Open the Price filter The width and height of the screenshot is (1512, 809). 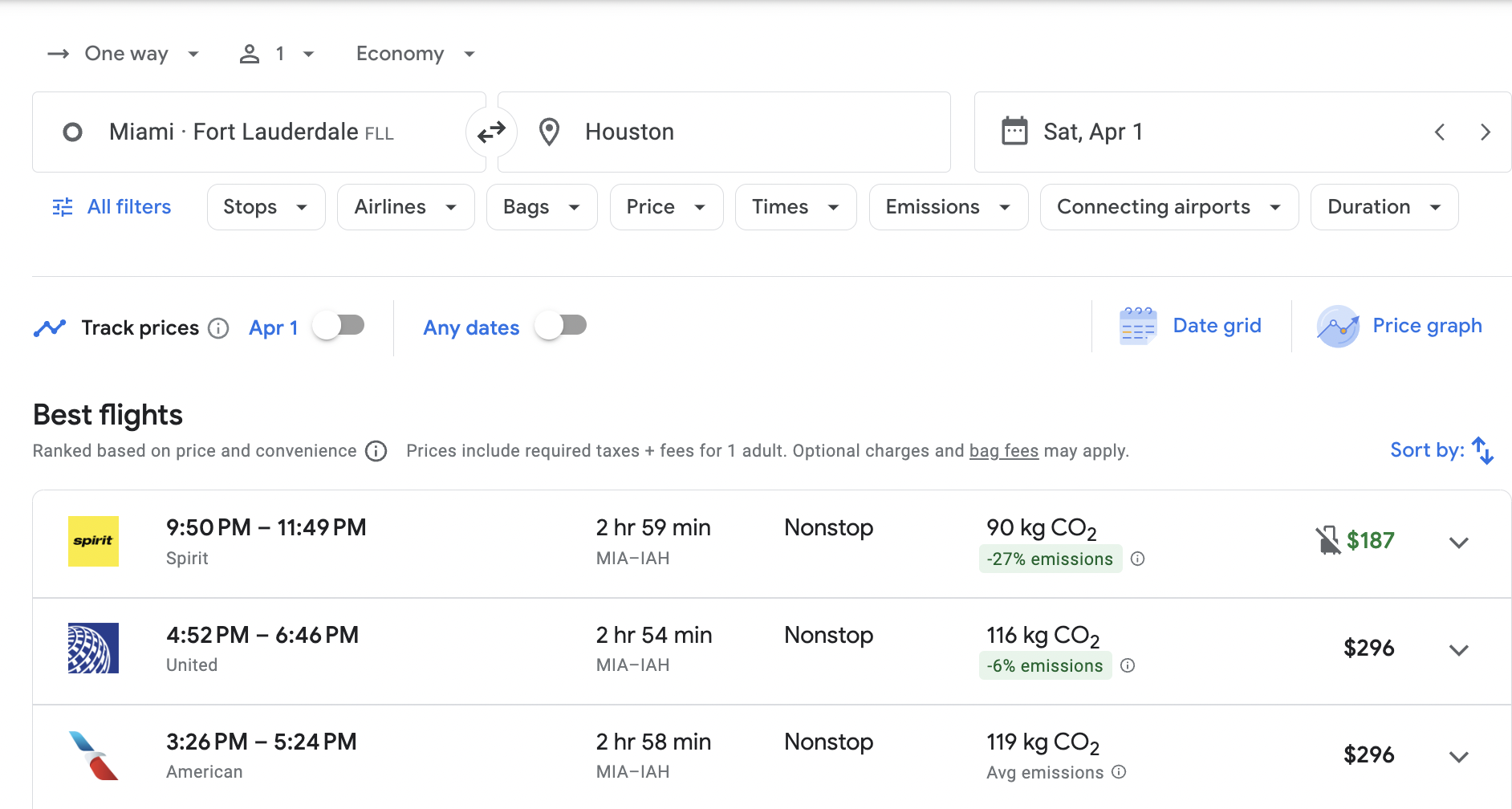pos(667,207)
